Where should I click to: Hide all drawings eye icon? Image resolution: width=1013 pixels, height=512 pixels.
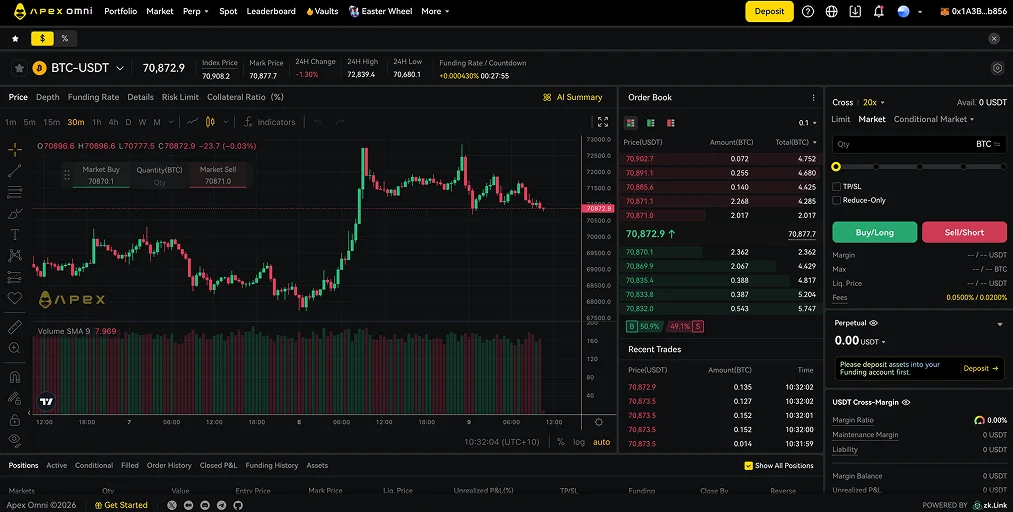[15, 440]
